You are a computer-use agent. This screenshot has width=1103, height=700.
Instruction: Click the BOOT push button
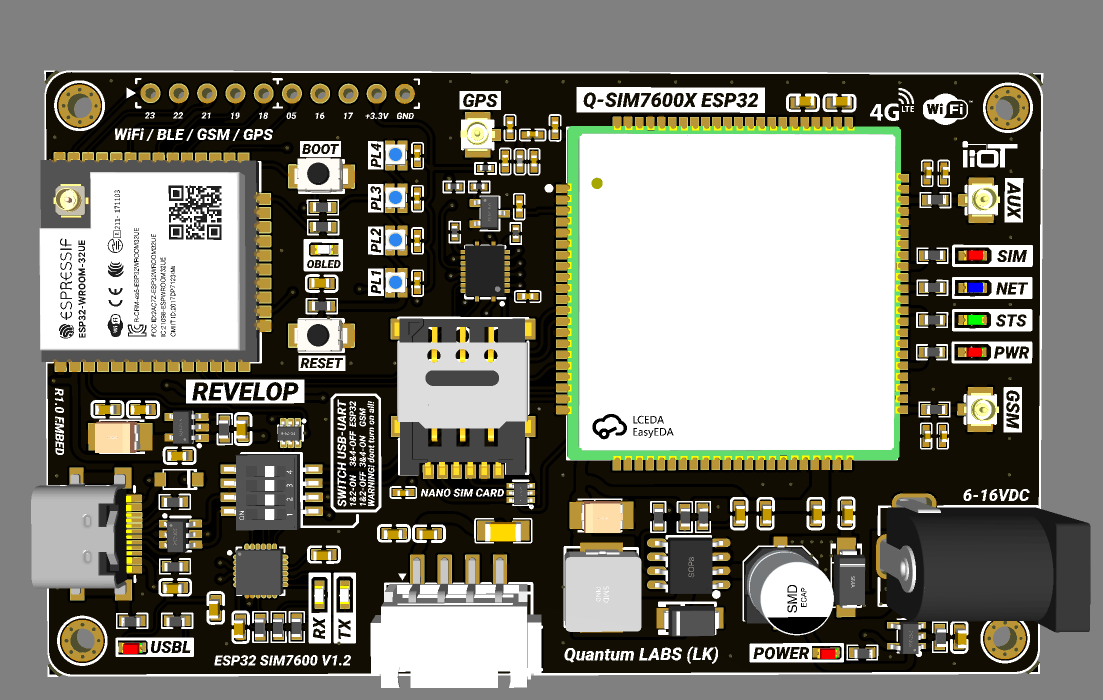click(x=319, y=174)
